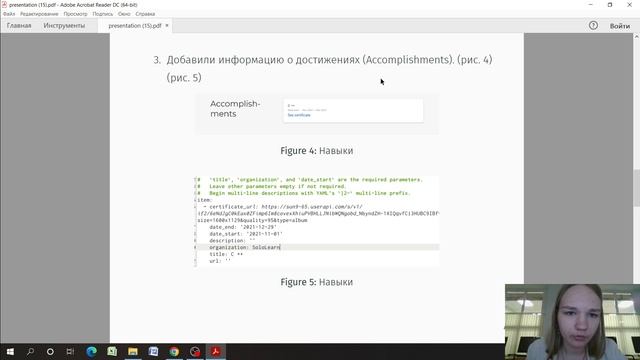Open Cortana circle icon in taskbar
Viewport: 640px width, 360px height.
click(x=50, y=351)
